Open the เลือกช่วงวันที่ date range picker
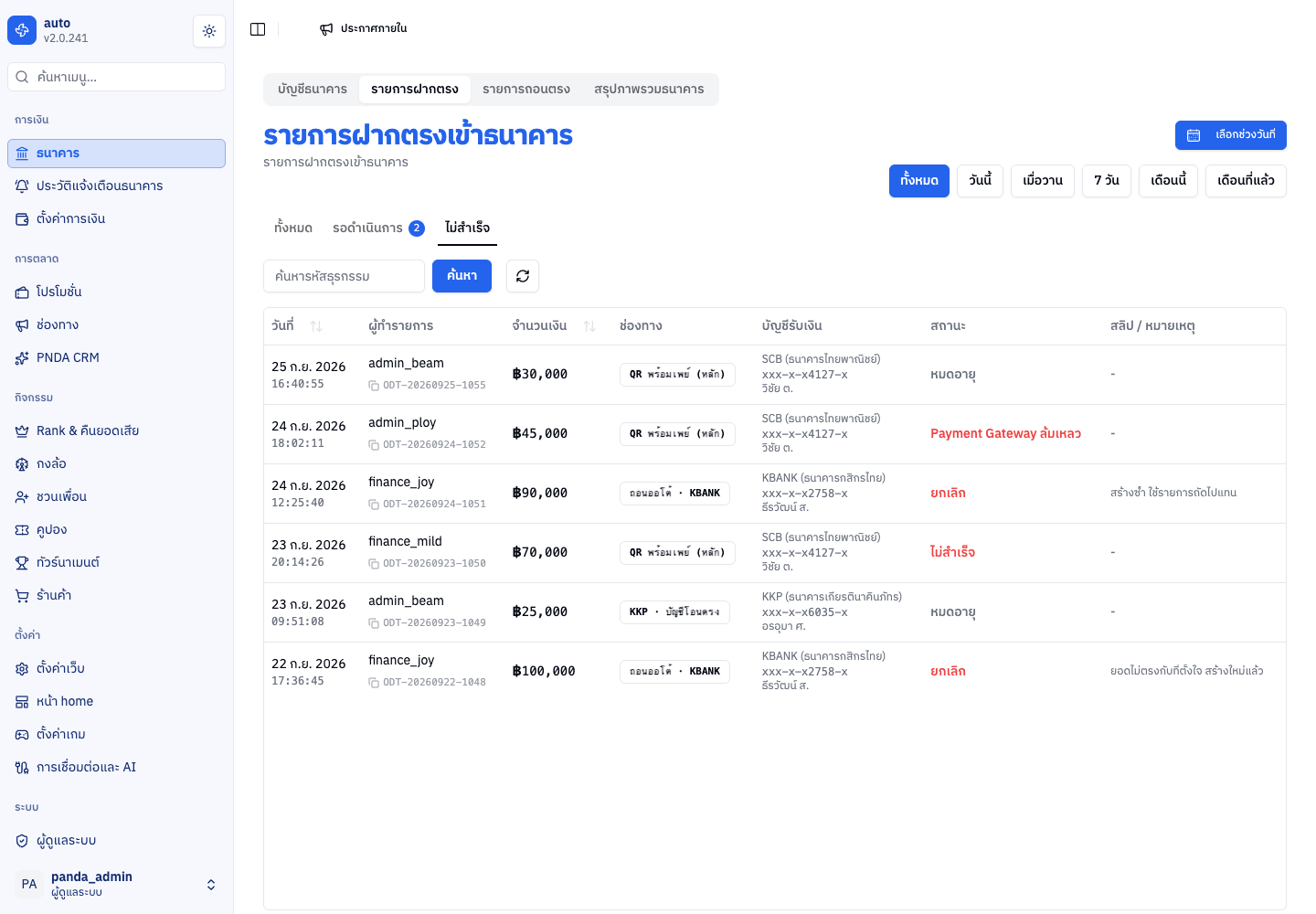 coord(1230,135)
